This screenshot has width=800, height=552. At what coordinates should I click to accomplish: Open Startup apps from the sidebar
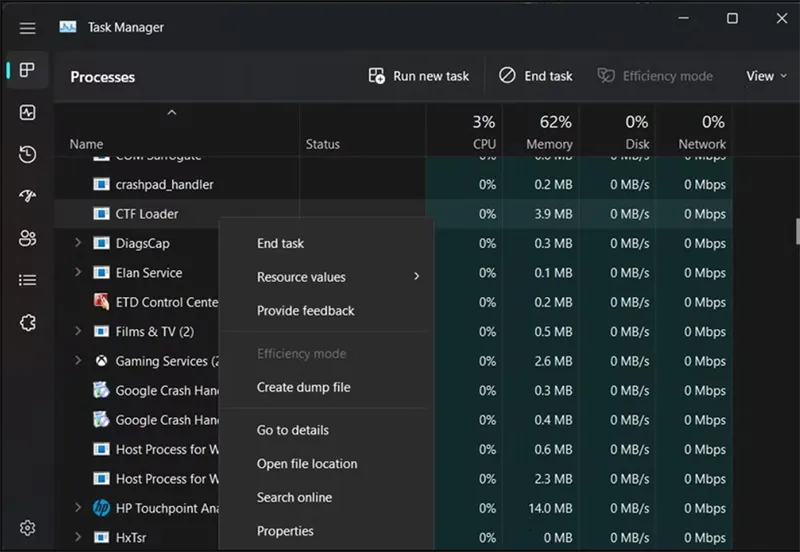click(x=27, y=196)
